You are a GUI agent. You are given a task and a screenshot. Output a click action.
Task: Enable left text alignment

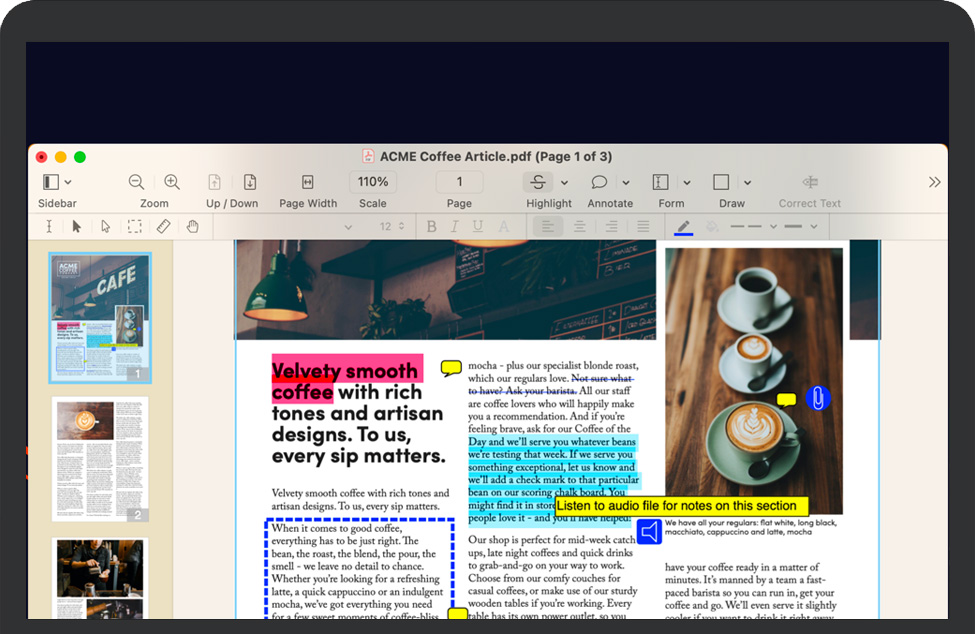547,227
